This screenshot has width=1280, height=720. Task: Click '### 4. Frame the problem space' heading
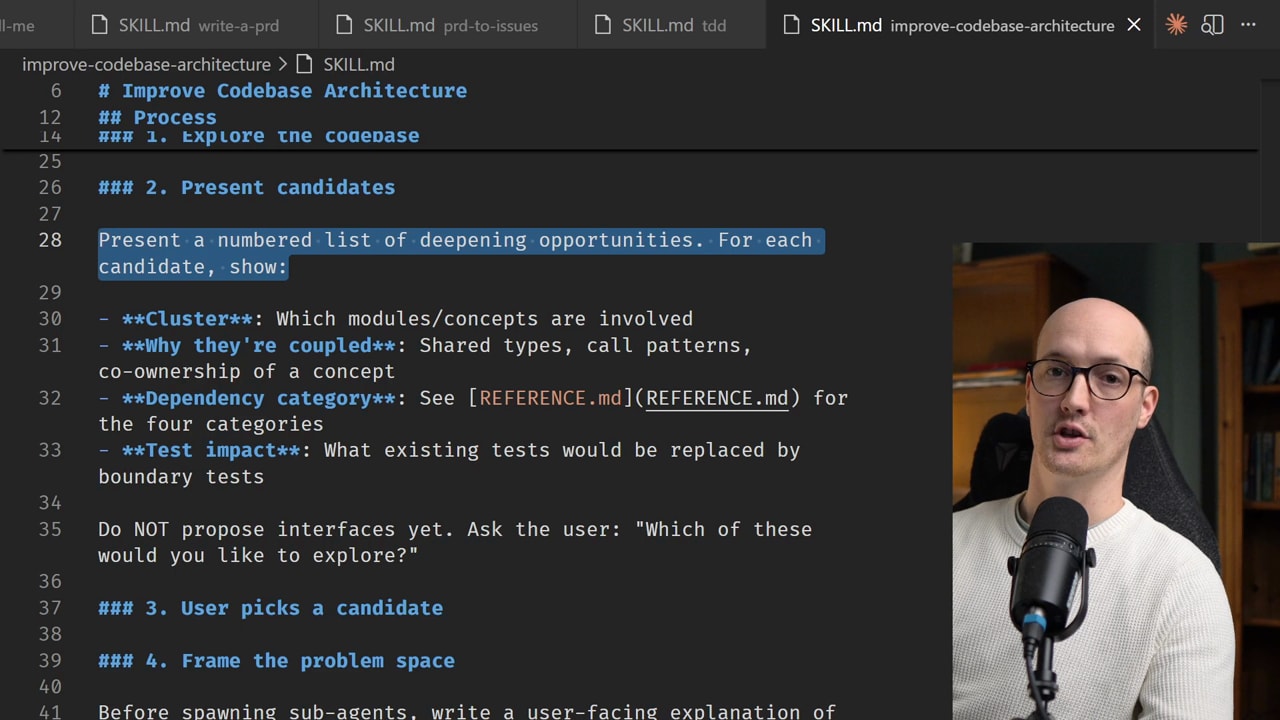(276, 661)
